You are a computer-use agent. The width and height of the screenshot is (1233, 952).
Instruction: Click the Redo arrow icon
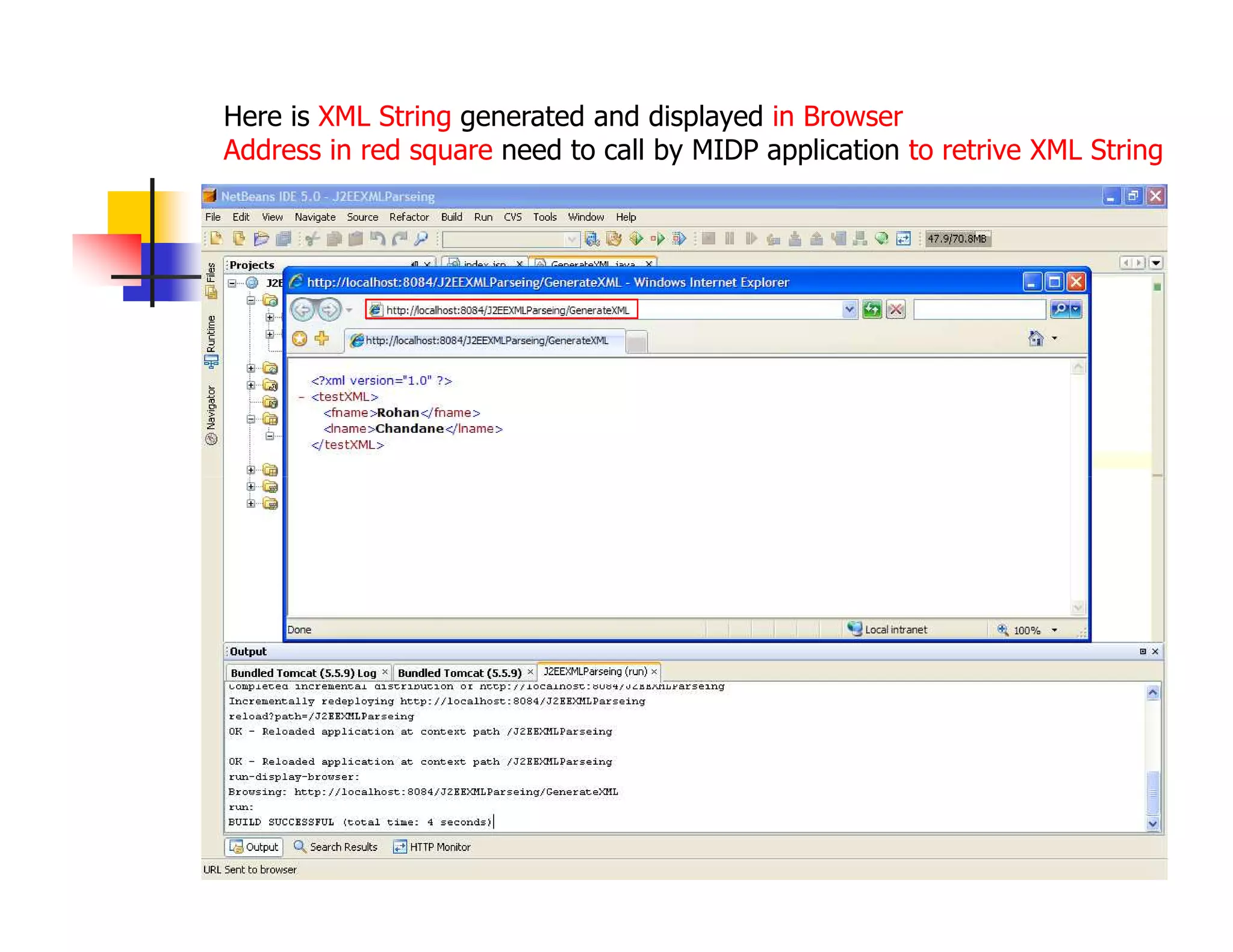point(399,239)
